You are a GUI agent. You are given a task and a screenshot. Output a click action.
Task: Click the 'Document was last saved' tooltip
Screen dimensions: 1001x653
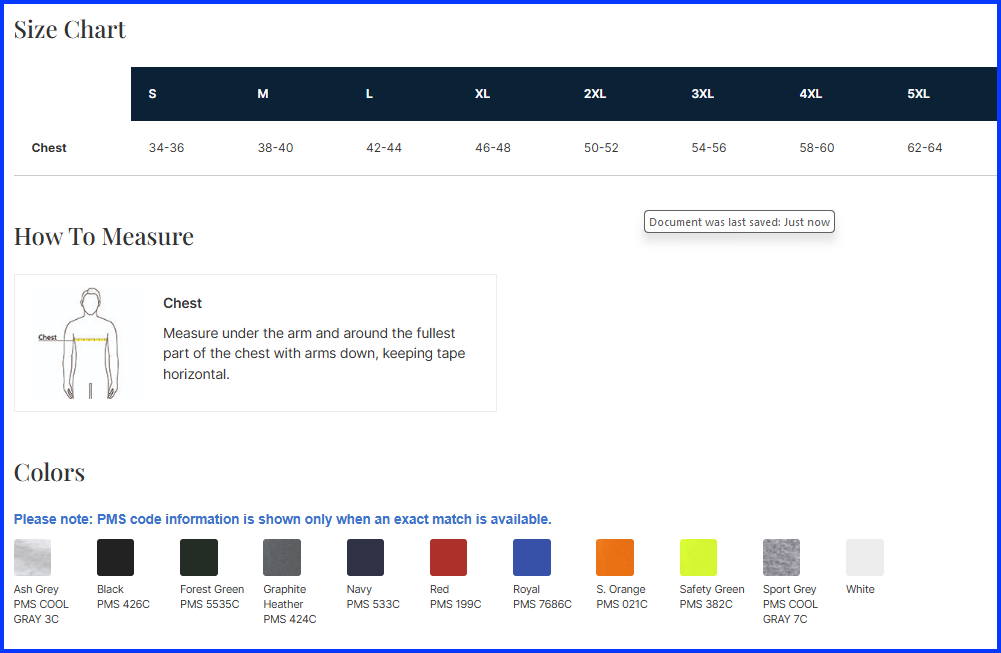click(739, 222)
